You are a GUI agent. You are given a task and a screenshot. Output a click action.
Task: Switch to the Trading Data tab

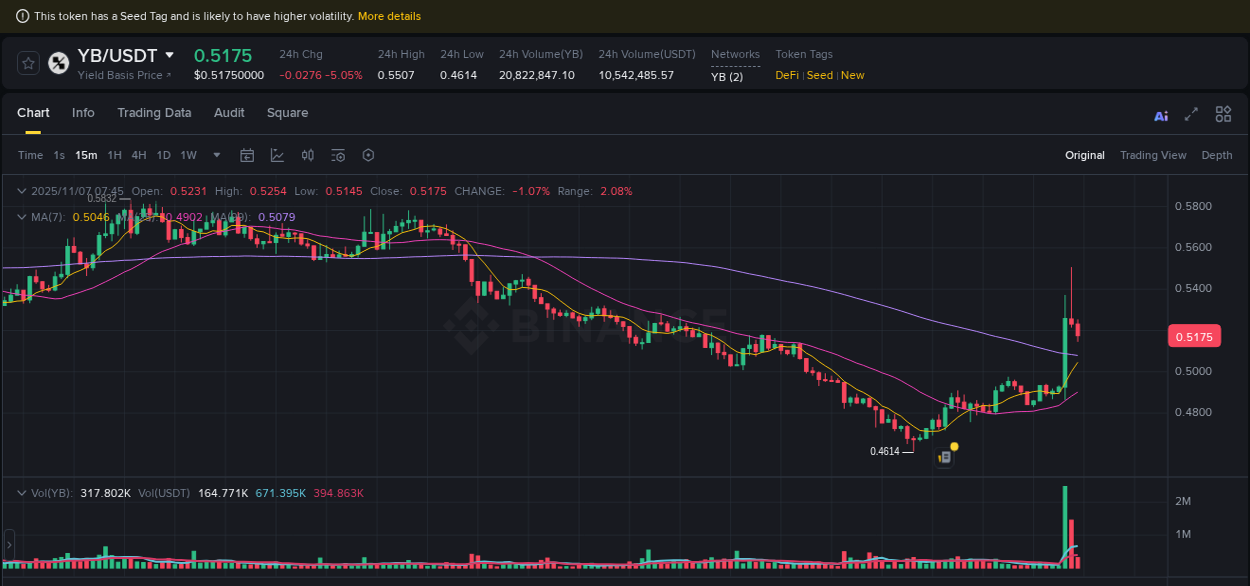154,113
